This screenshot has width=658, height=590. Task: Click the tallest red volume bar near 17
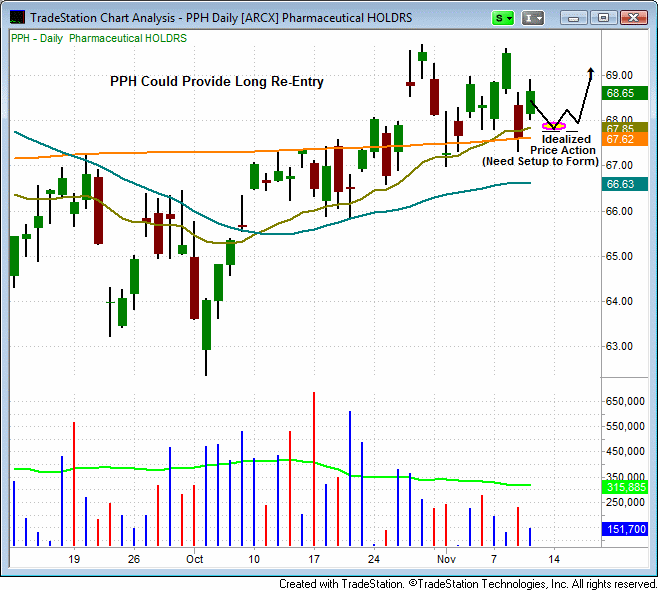[314, 469]
